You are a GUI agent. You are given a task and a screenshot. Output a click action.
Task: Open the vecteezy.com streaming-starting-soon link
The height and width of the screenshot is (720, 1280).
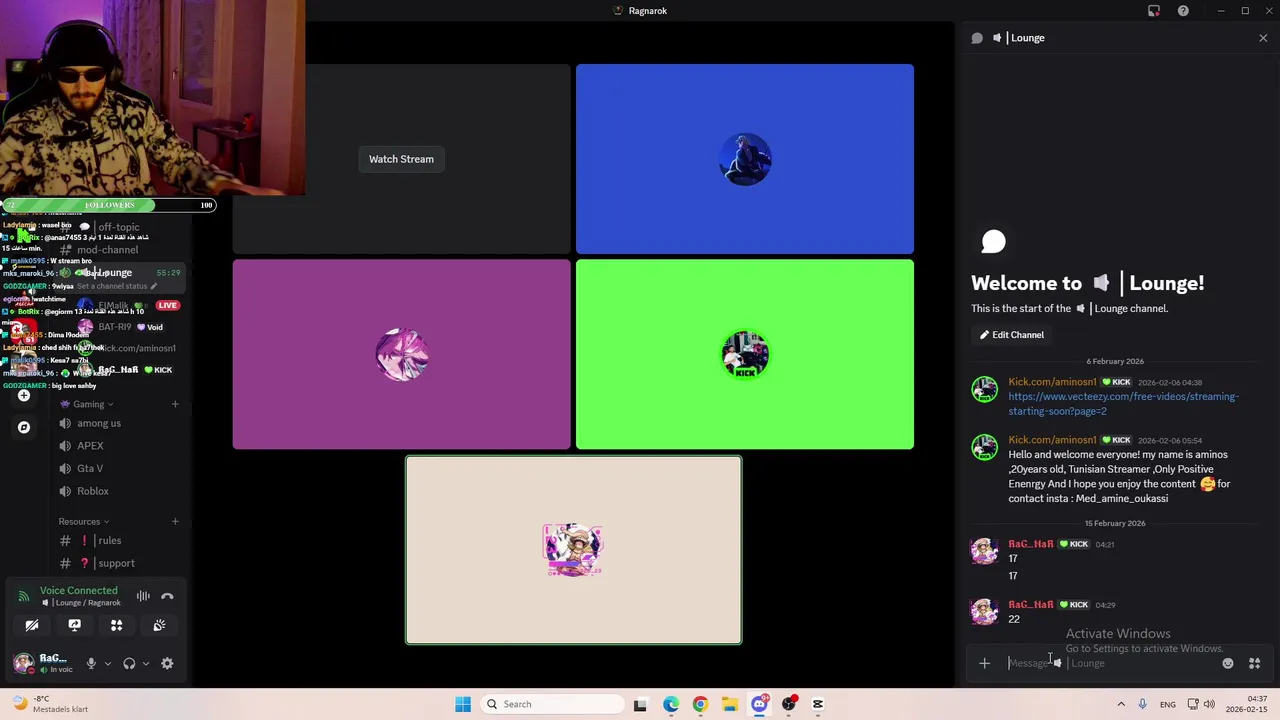click(x=1122, y=404)
